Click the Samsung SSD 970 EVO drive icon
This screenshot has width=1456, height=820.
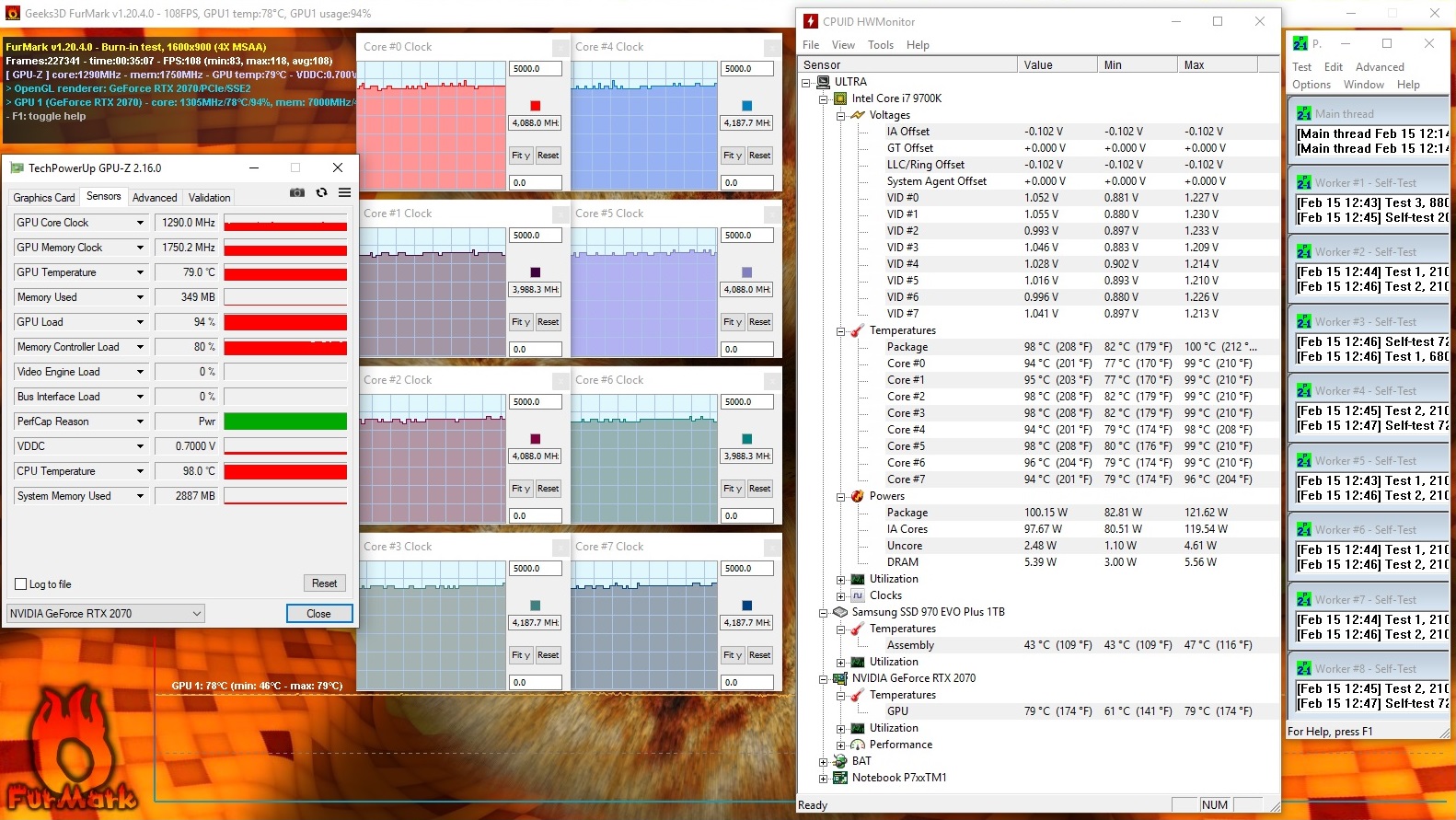pos(839,612)
